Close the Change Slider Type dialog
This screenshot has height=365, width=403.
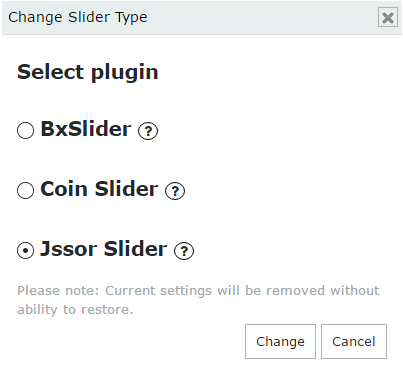[x=388, y=17]
